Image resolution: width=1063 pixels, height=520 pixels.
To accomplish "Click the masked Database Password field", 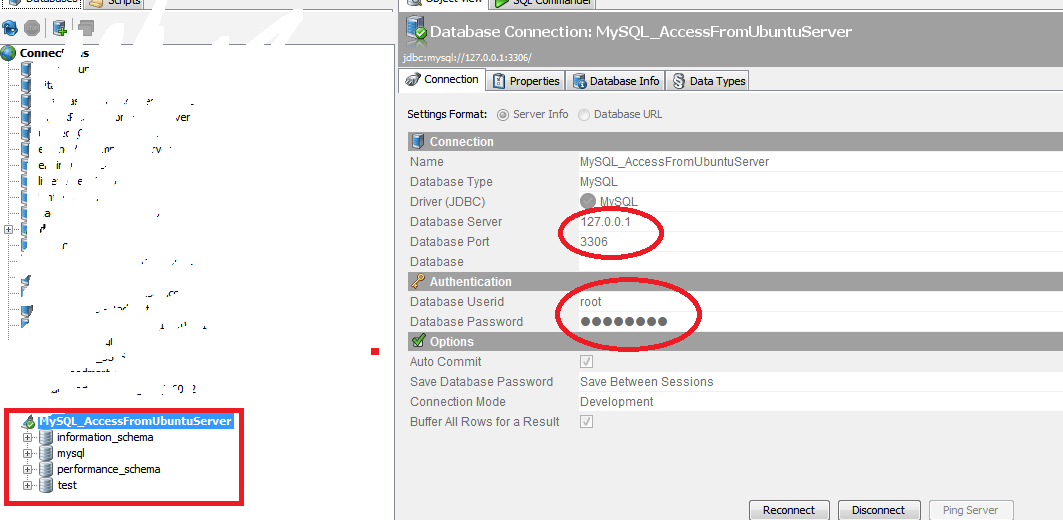I will coord(820,321).
